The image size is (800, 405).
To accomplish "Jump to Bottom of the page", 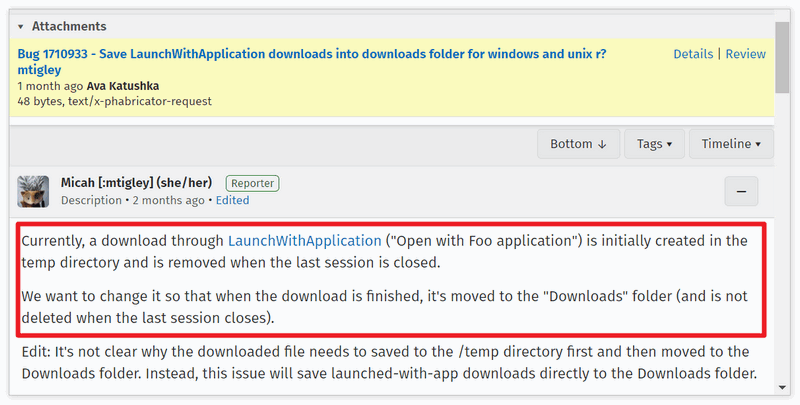I will coord(578,144).
